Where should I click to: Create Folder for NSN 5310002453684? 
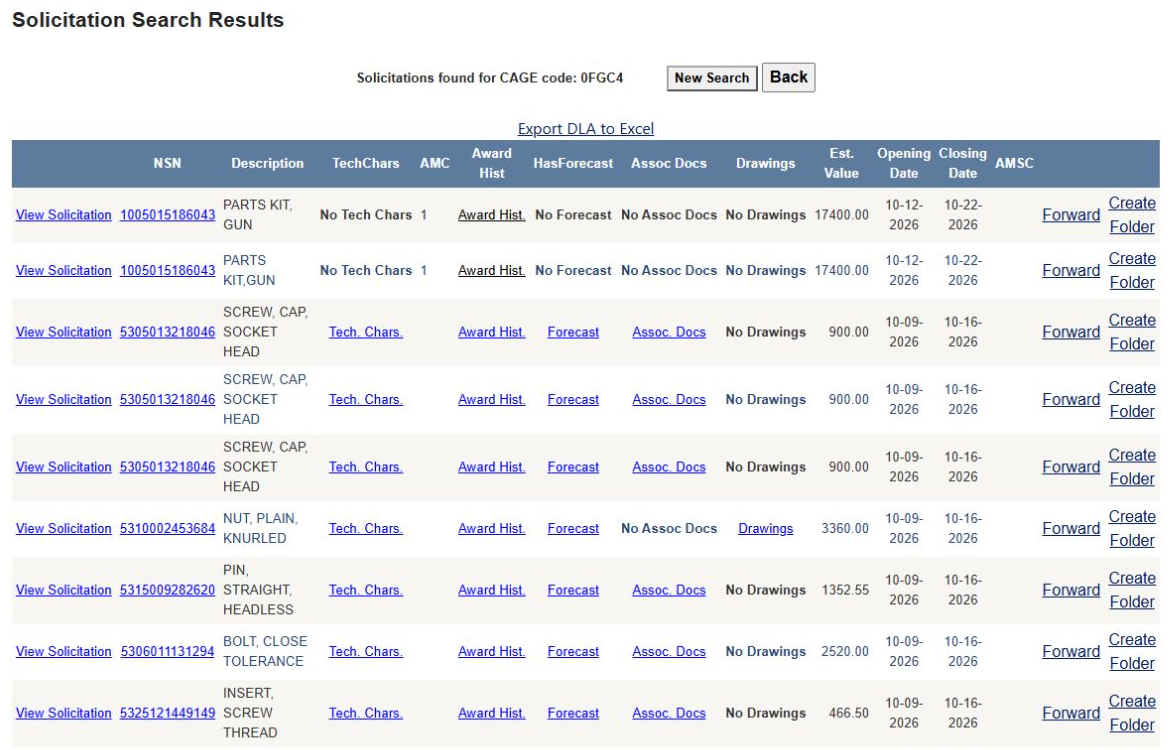click(1132, 528)
